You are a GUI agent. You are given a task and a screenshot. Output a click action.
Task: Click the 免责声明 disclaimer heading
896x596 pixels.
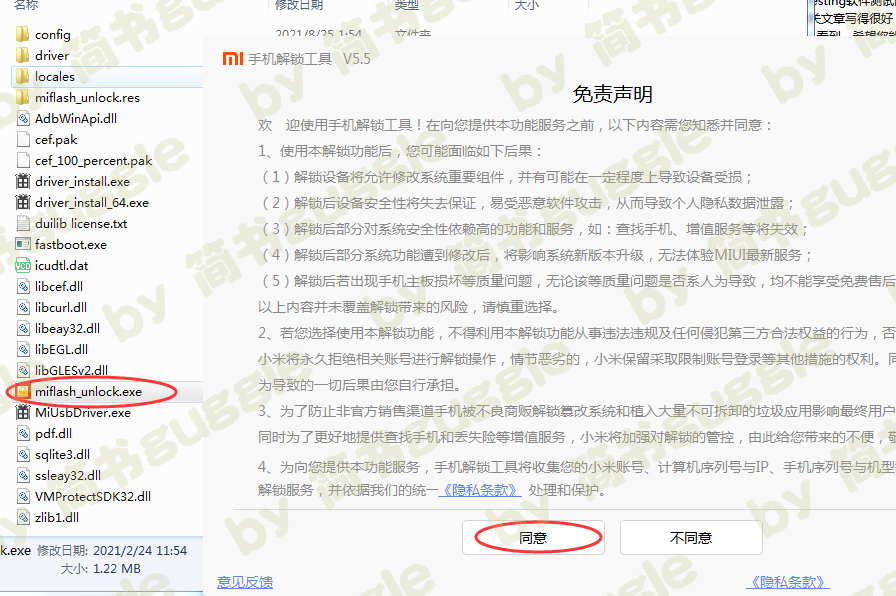613,94
